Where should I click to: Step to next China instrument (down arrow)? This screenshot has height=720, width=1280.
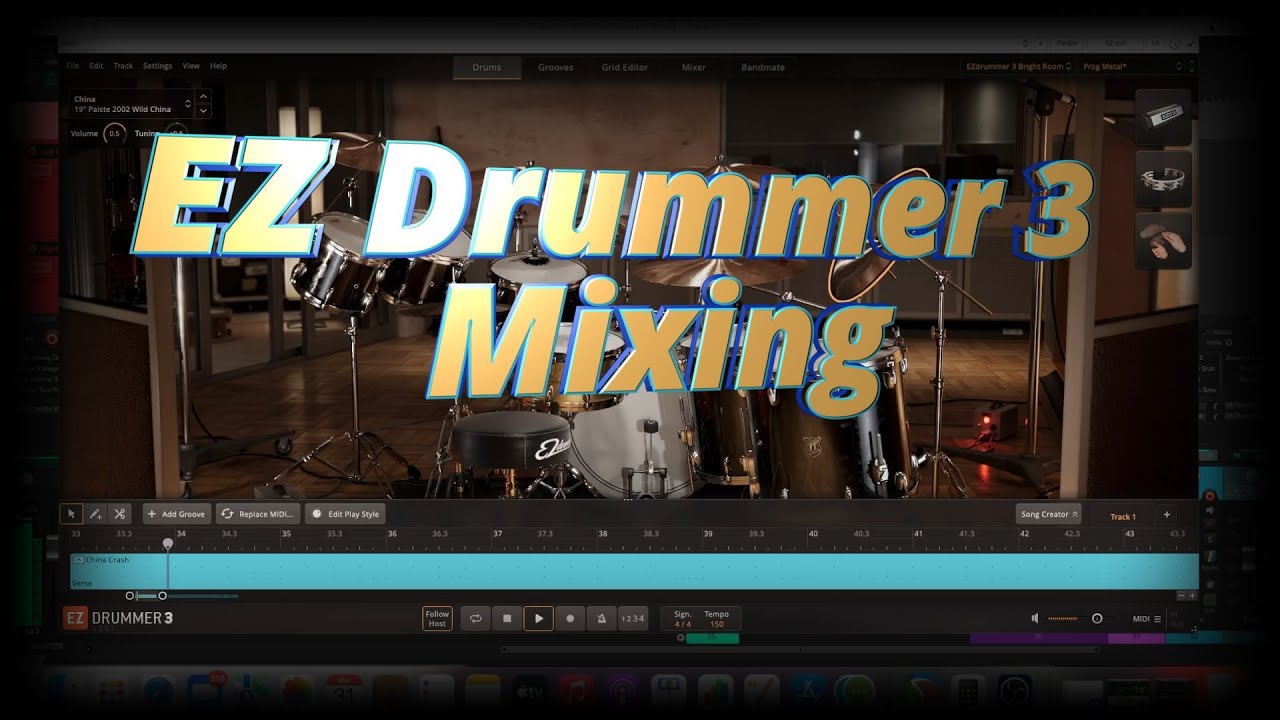(x=204, y=109)
